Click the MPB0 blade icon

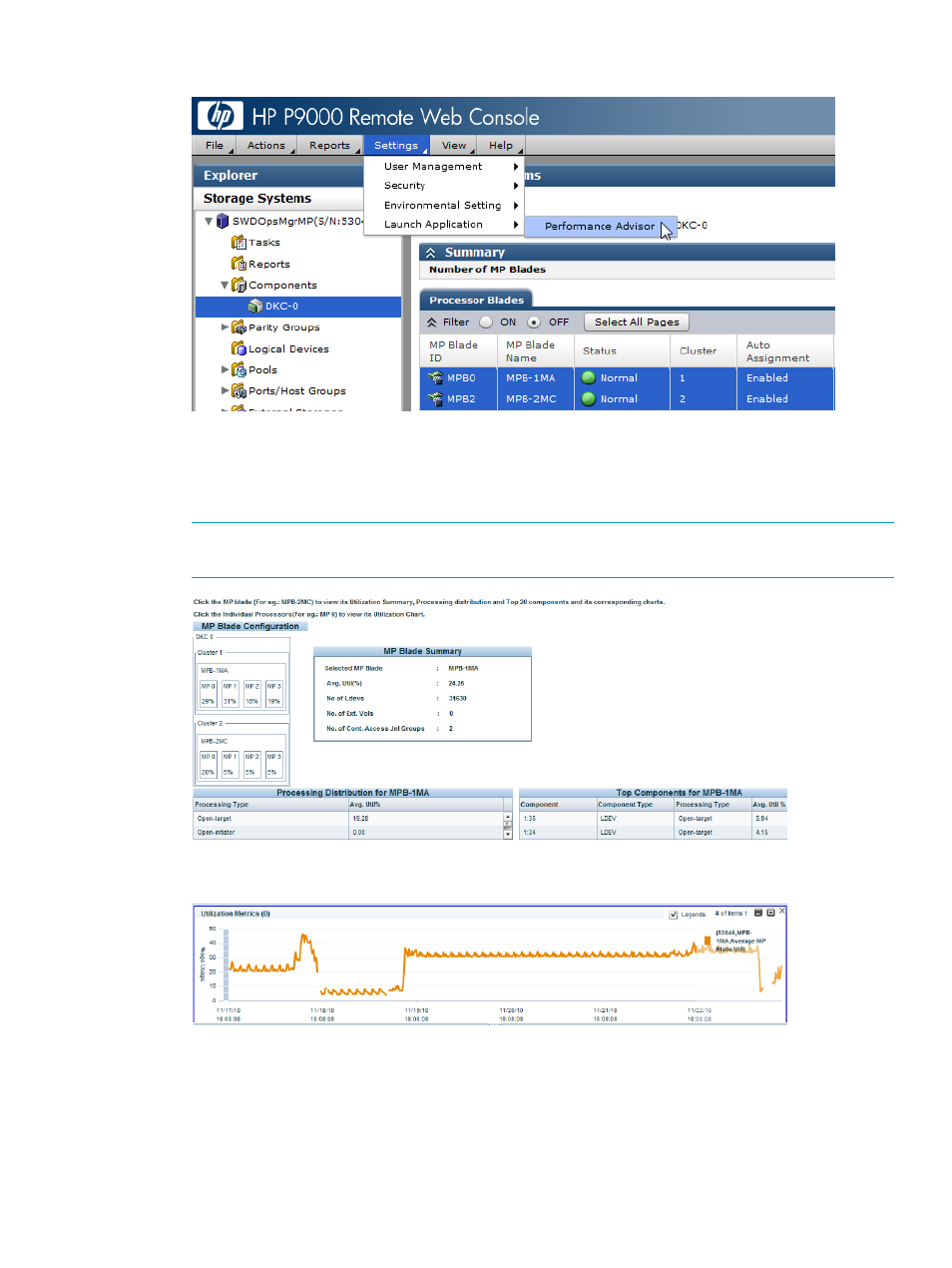coord(435,377)
